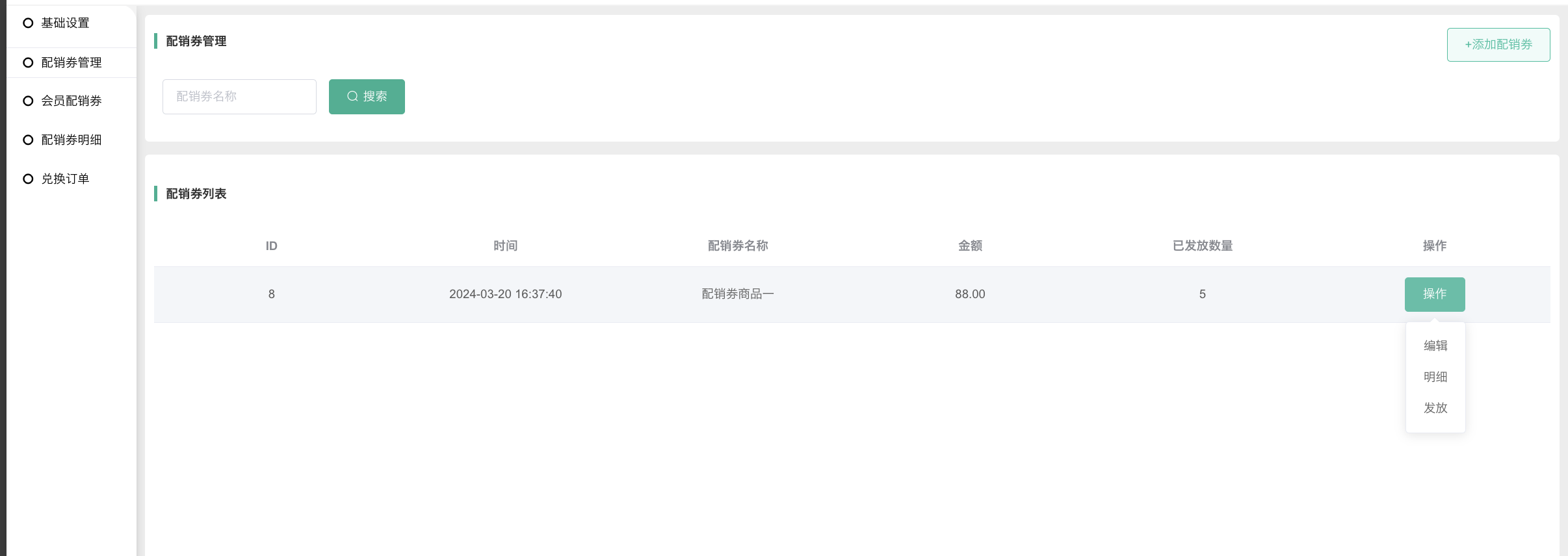Navigate to 配销券明细 in sidebar
This screenshot has width=1568, height=556.
pos(72,140)
